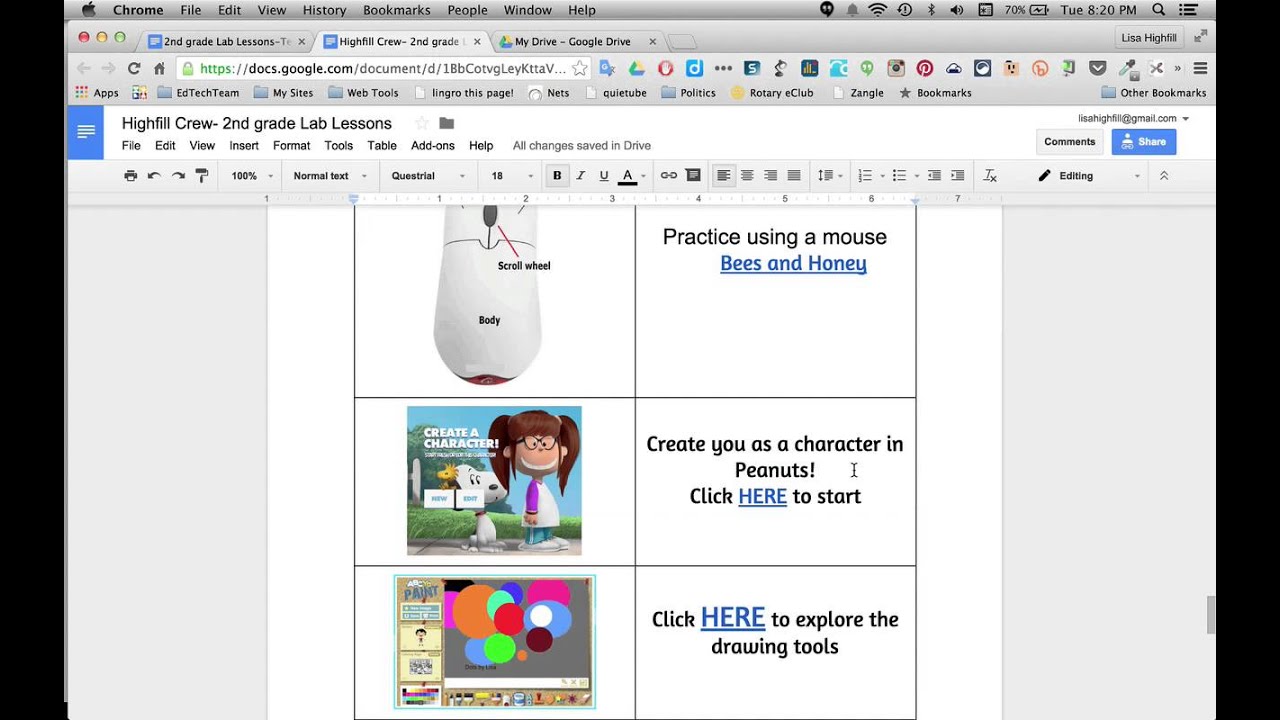Click the blue Share button
This screenshot has width=1280, height=720.
pos(1144,142)
